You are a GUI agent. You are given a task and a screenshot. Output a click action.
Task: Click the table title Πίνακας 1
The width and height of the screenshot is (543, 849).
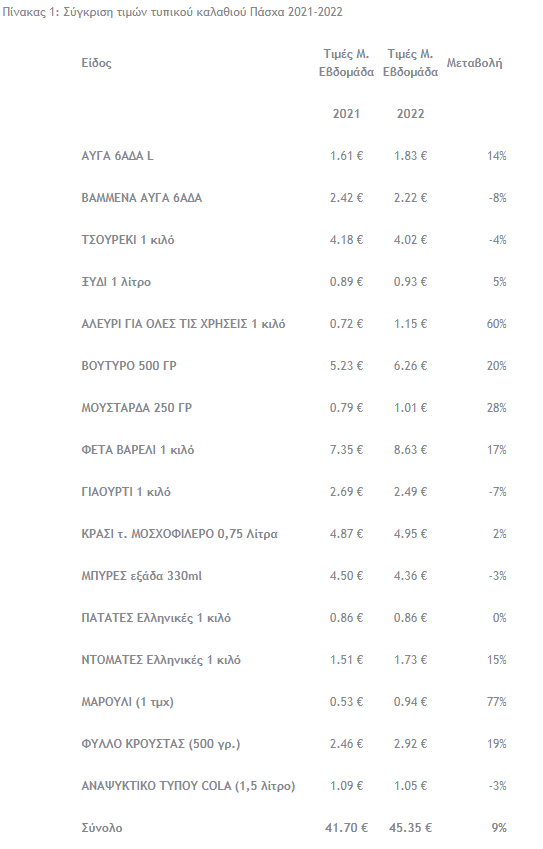tap(172, 12)
